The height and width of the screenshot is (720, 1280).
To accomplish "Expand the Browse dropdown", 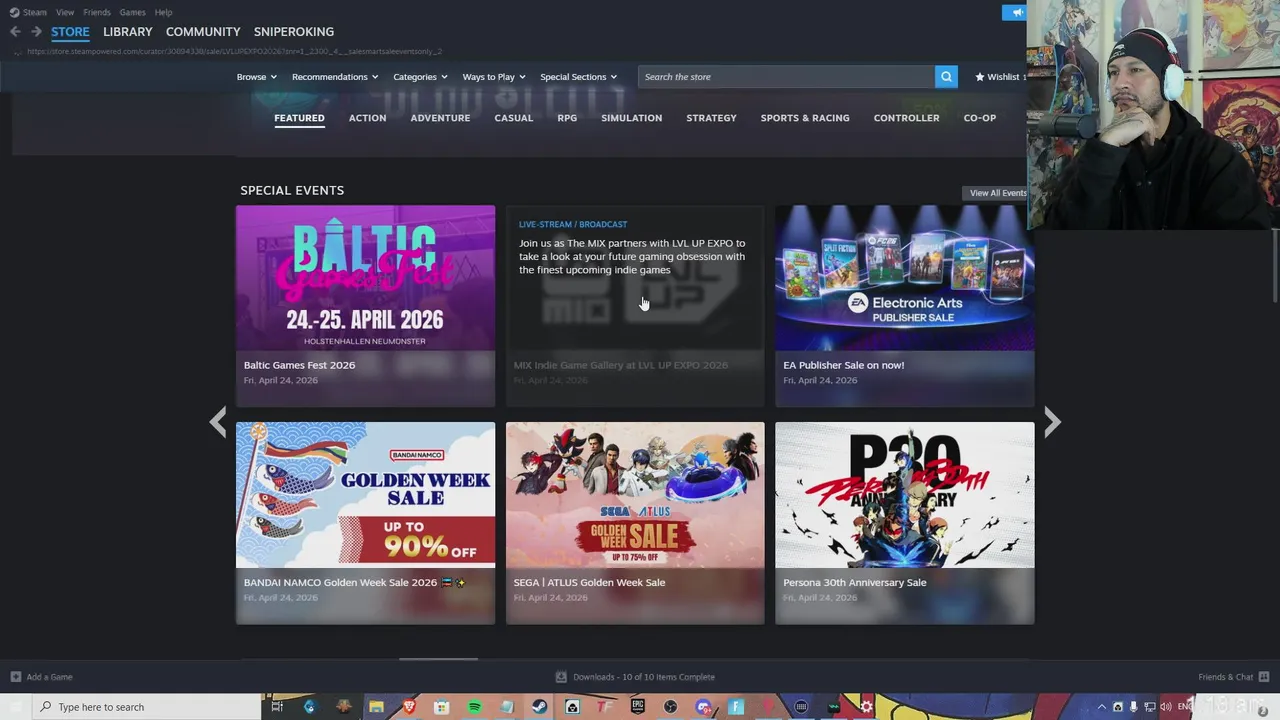I will (257, 77).
